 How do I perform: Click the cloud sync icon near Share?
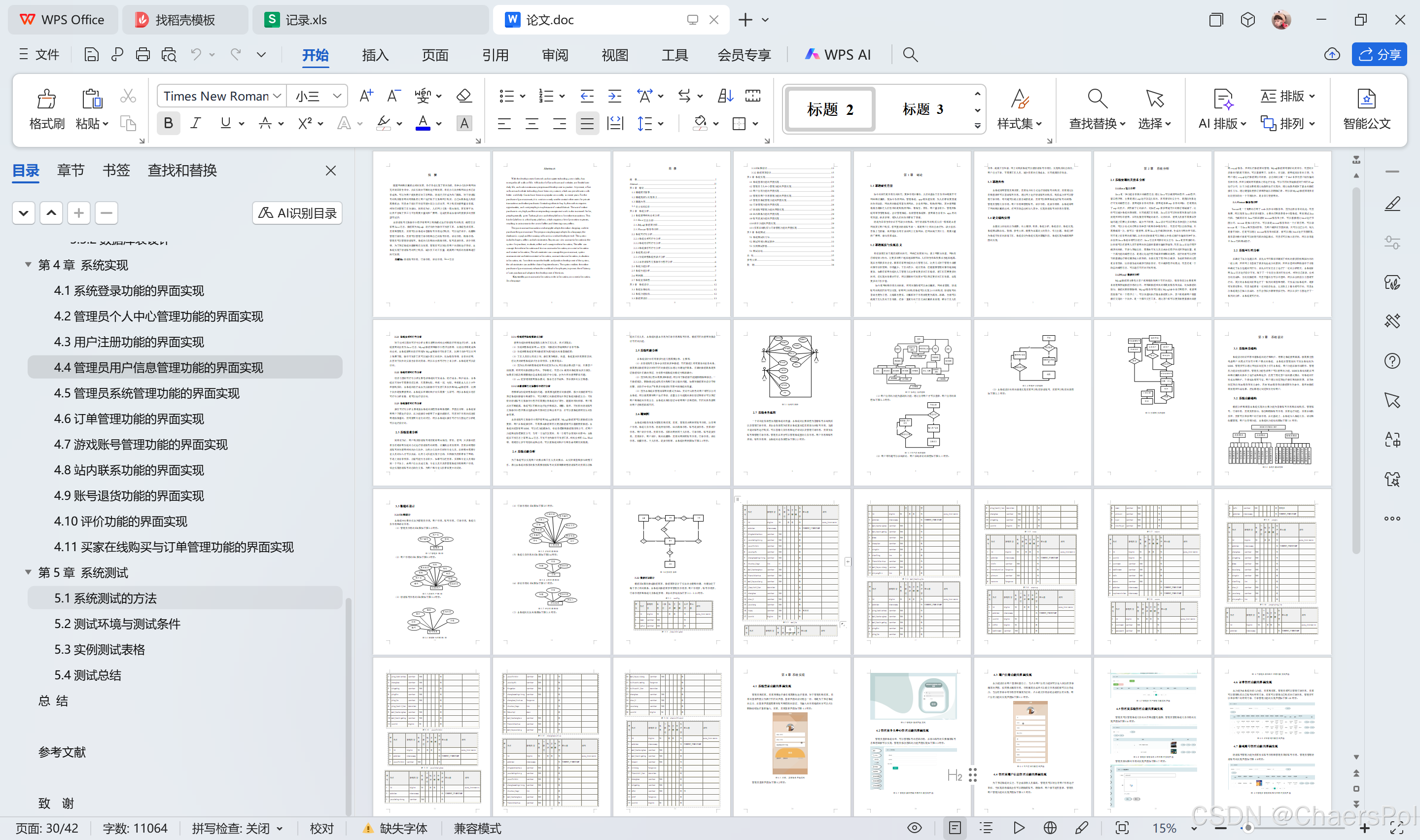1332,54
